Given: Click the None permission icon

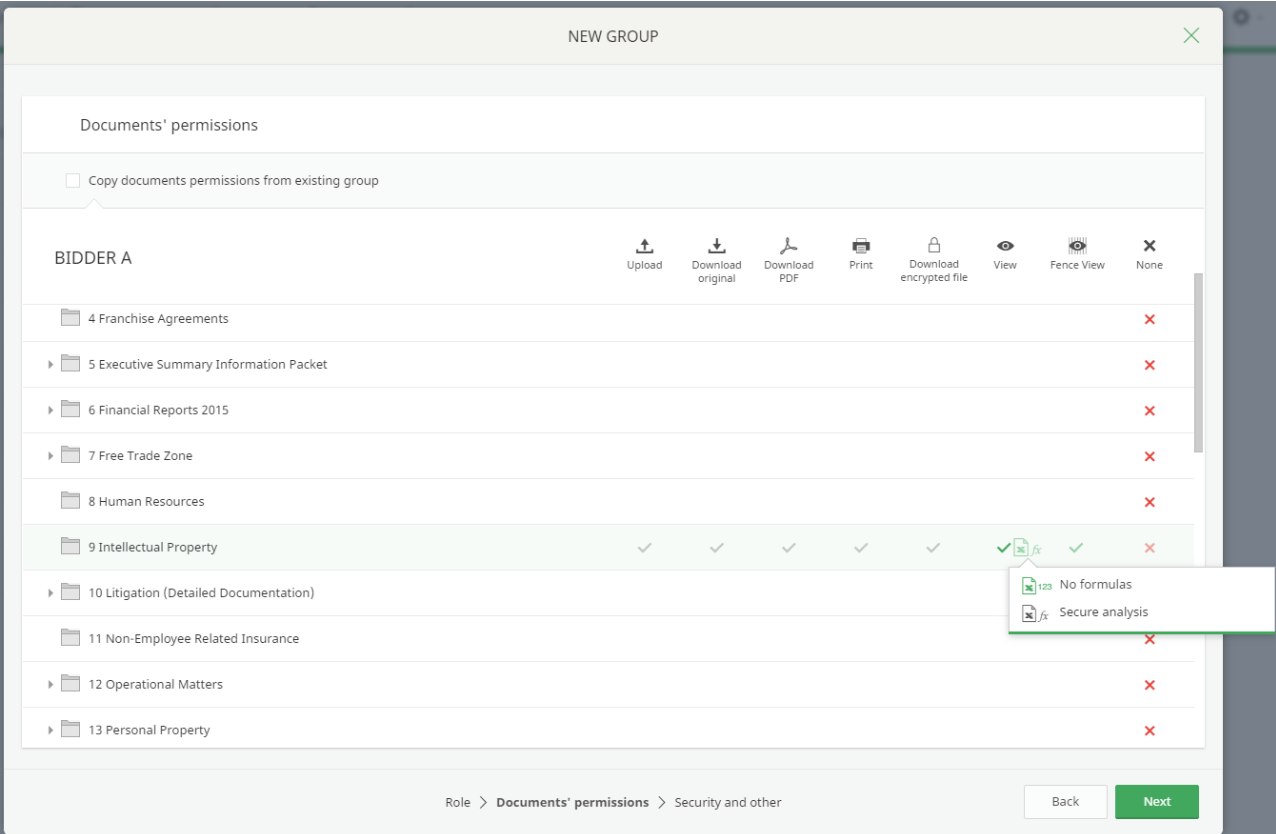Looking at the screenshot, I should point(1149,246).
